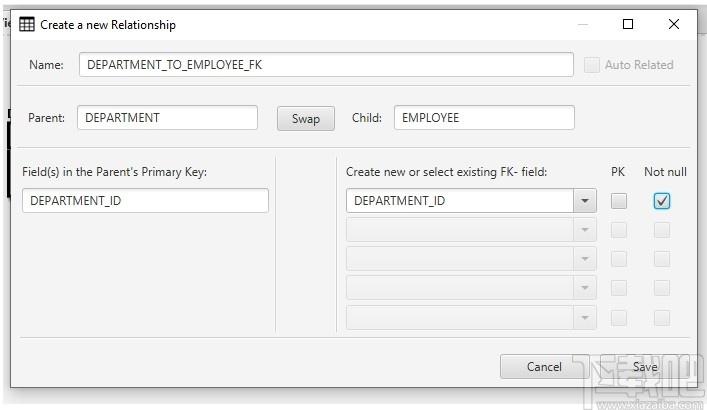This screenshot has width=707, height=410.
Task: Close the Create a new Relationship dialog
Action: pyautogui.click(x=674, y=24)
